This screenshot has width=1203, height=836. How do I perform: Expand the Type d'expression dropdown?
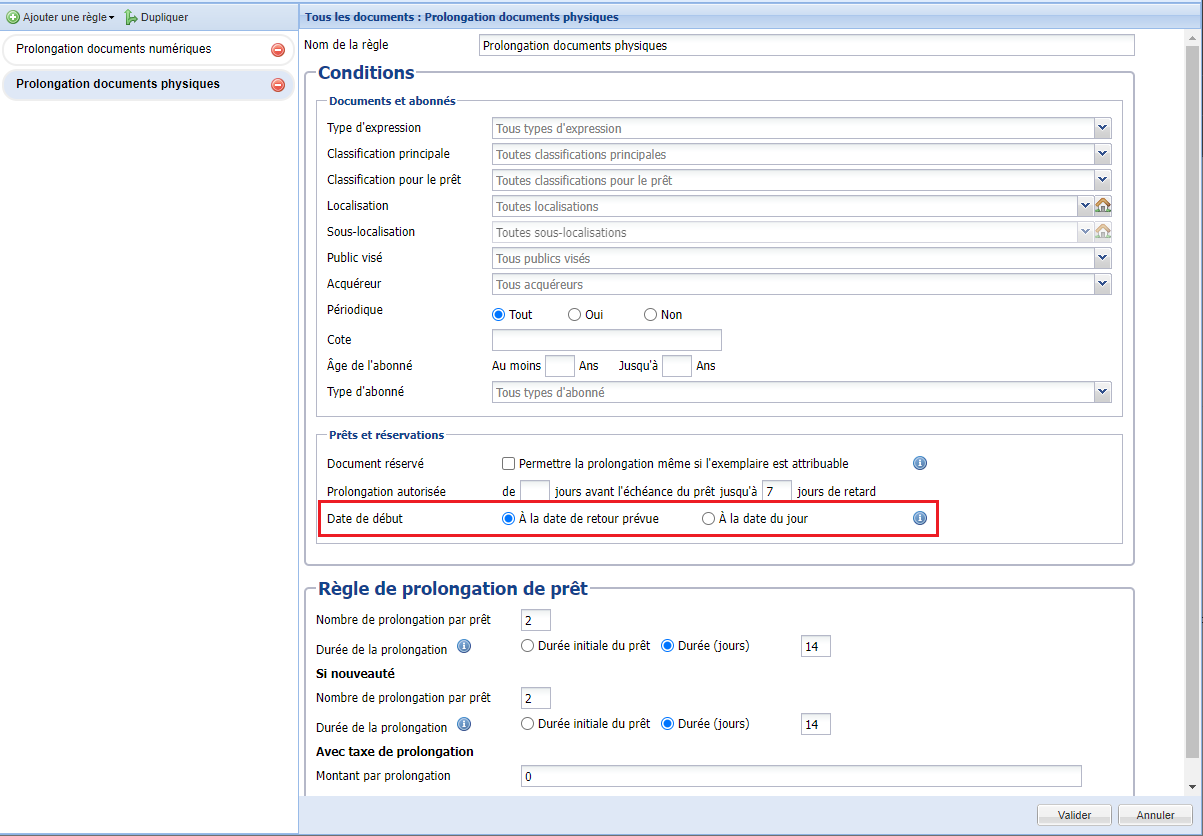pos(1102,128)
